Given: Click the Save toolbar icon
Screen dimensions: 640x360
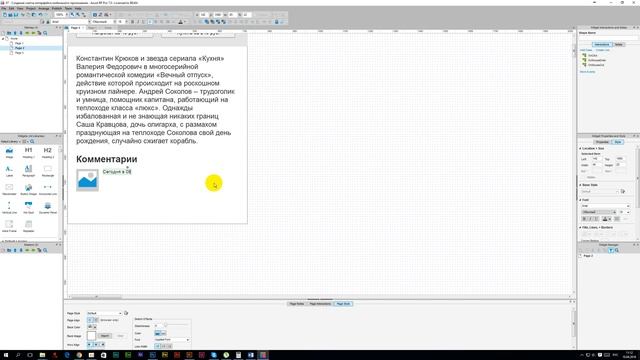Looking at the screenshot, I should 16,15.
